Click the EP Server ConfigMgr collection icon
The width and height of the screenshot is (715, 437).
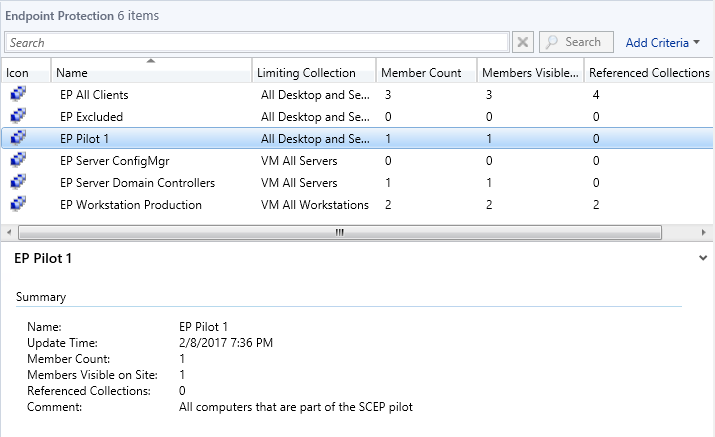pyautogui.click(x=18, y=161)
